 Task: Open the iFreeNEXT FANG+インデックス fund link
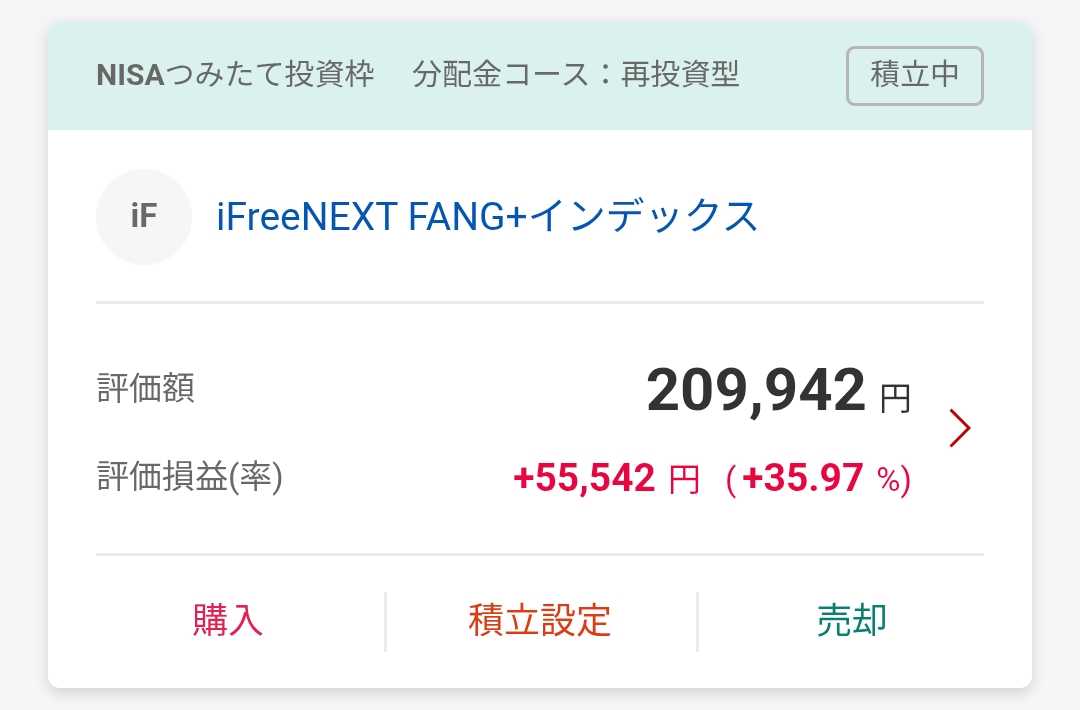coord(487,216)
